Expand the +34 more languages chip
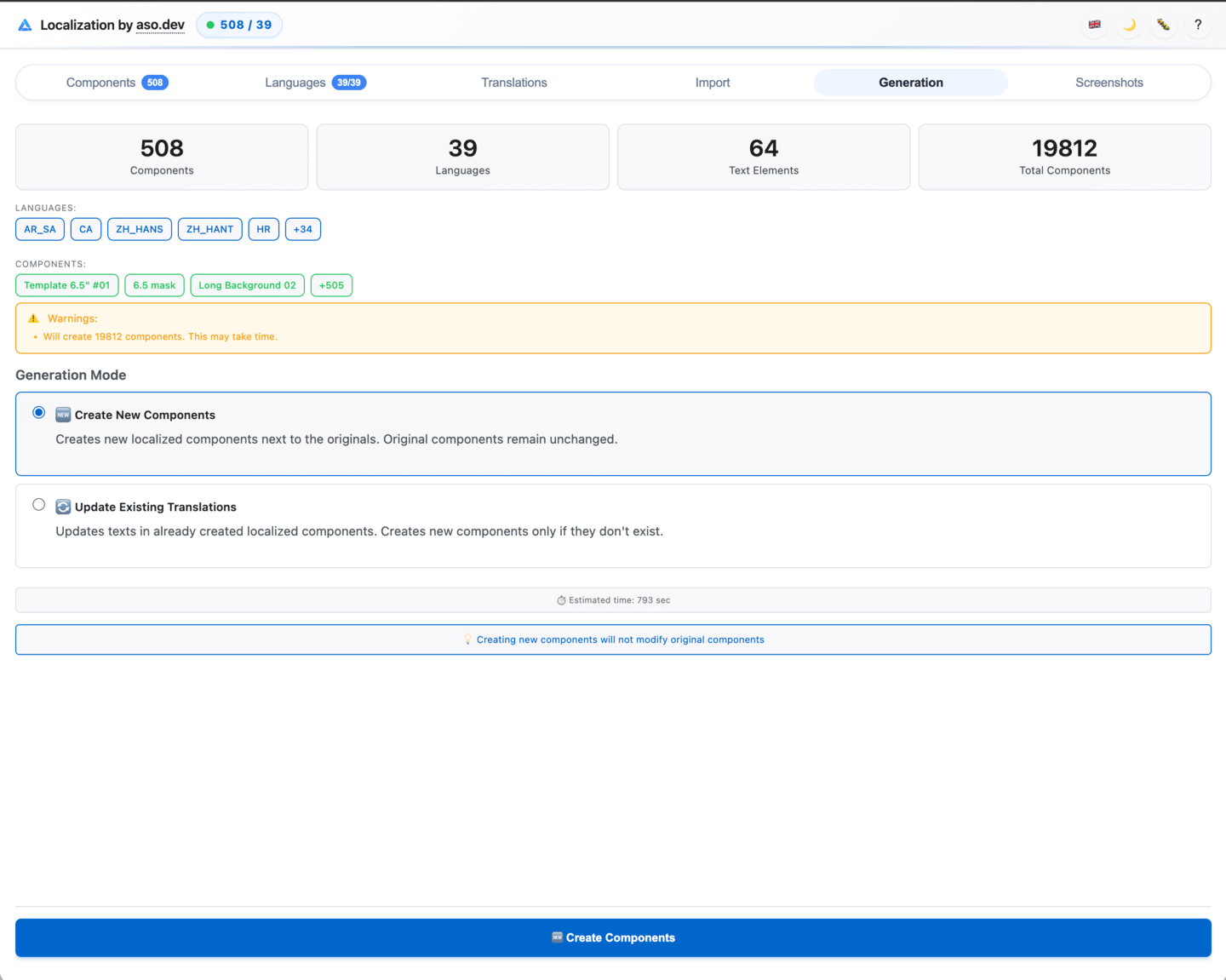 coord(302,229)
